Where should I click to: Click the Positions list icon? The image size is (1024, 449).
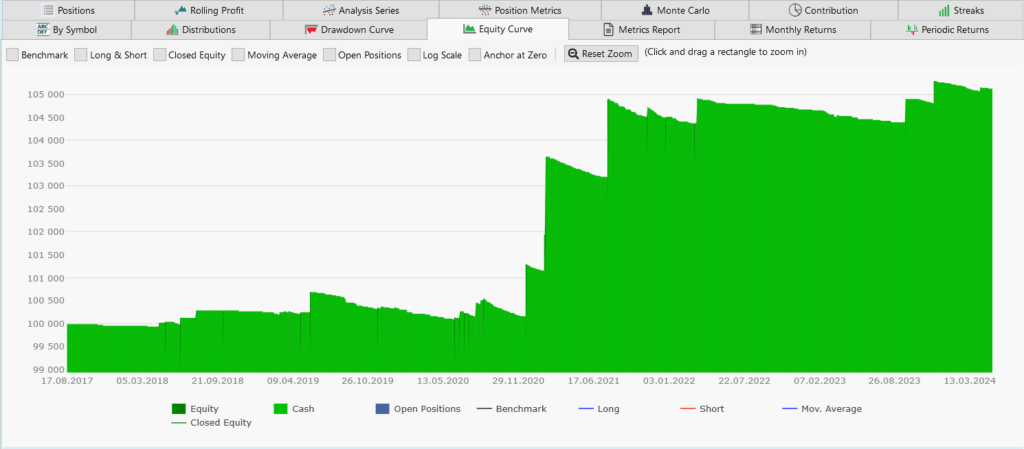48,10
